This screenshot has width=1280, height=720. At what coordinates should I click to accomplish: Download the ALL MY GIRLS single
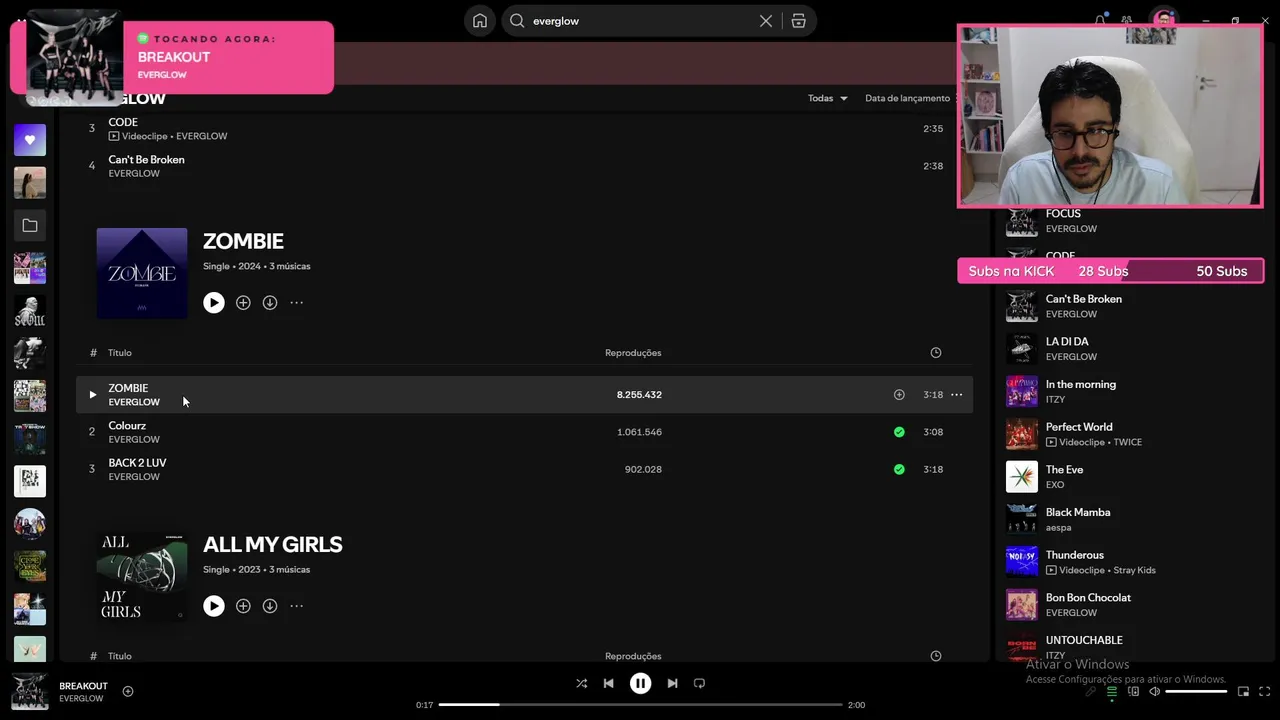coord(270,606)
